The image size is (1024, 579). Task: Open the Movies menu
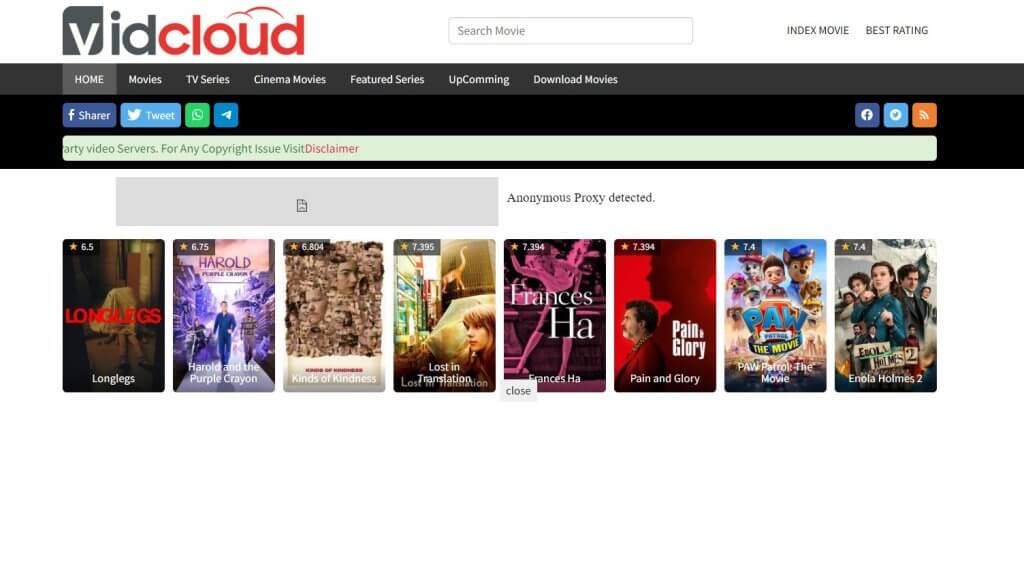pos(145,79)
